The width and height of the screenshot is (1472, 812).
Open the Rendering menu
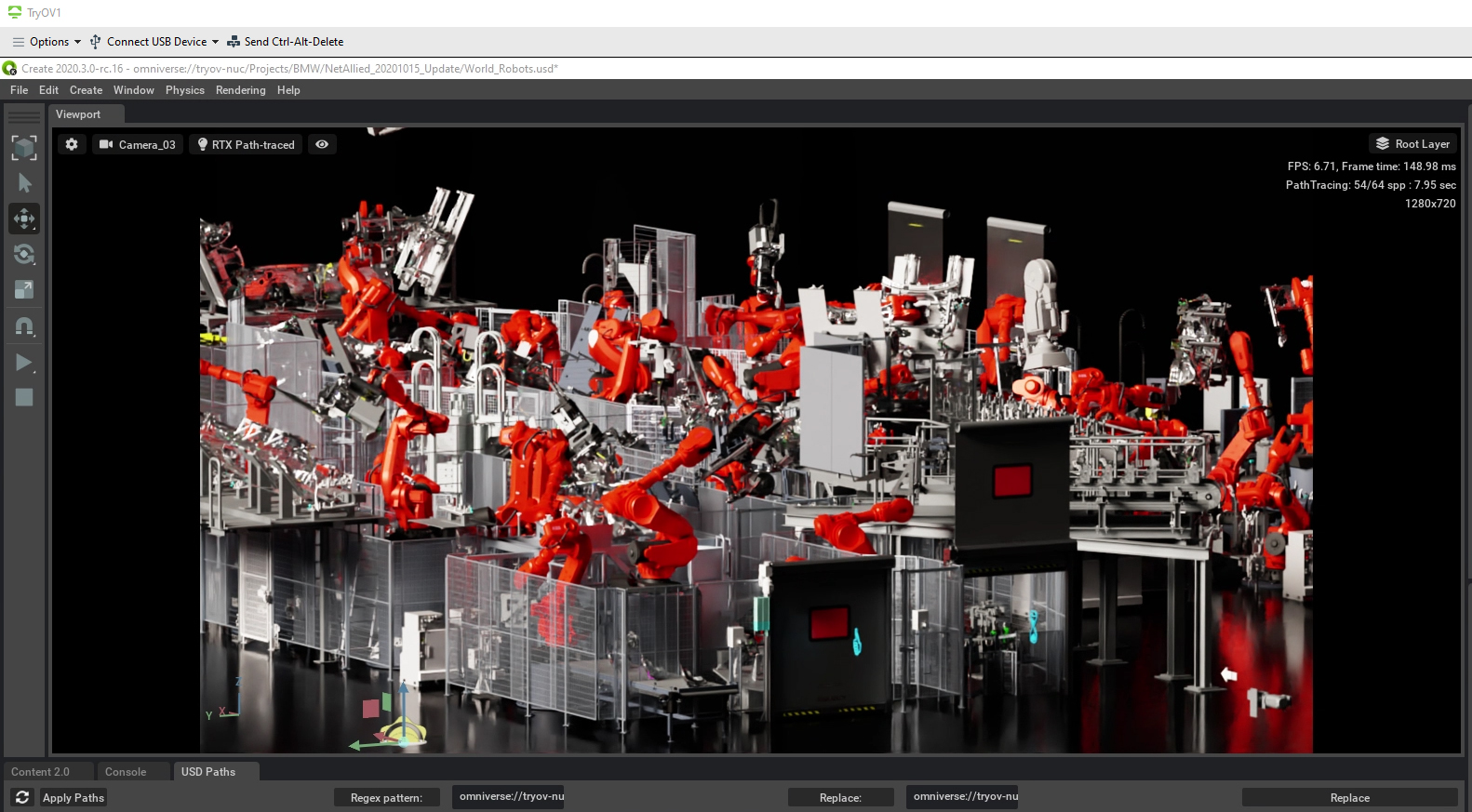(240, 90)
